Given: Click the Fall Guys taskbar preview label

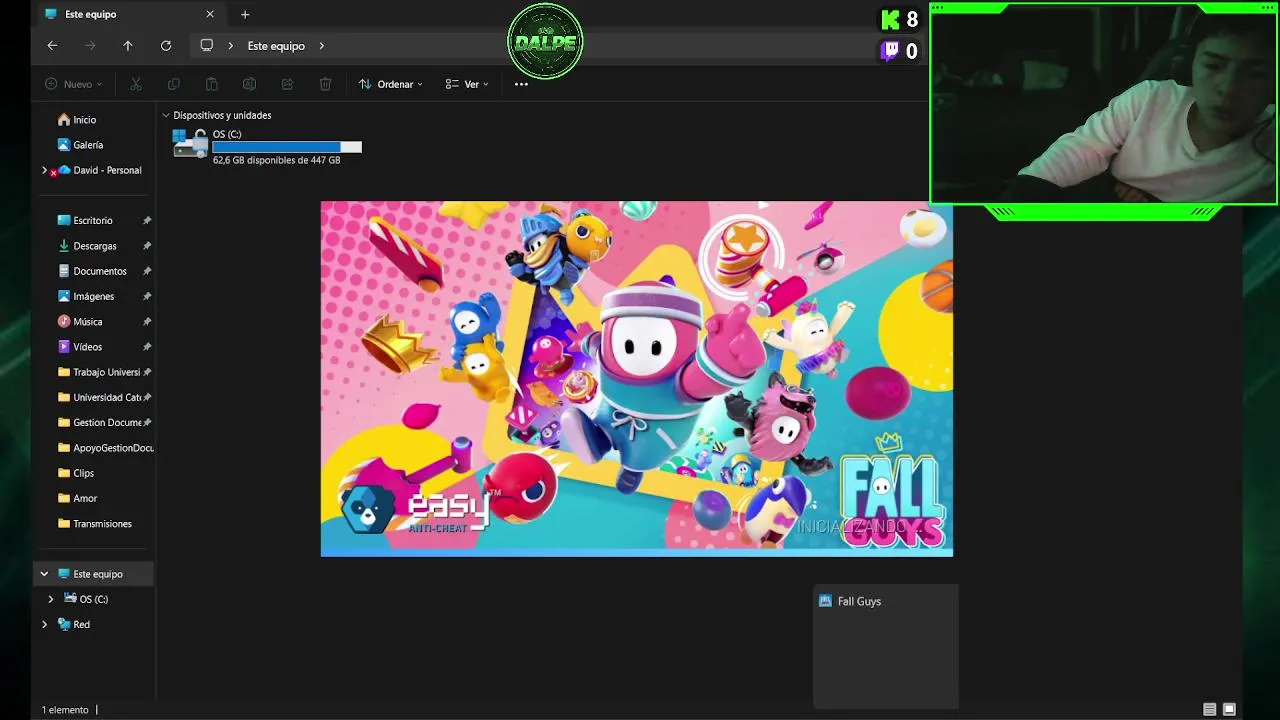Looking at the screenshot, I should 859,601.
